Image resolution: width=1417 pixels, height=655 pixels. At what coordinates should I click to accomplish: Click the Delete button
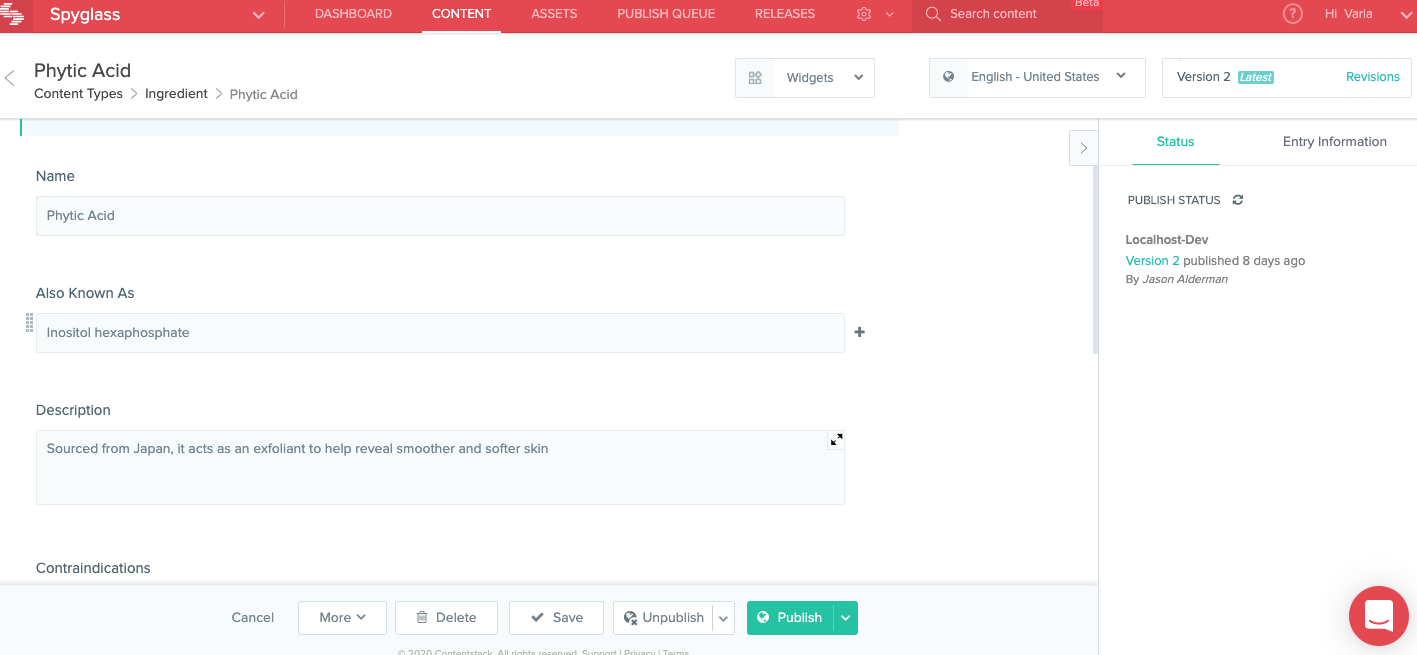tap(446, 618)
